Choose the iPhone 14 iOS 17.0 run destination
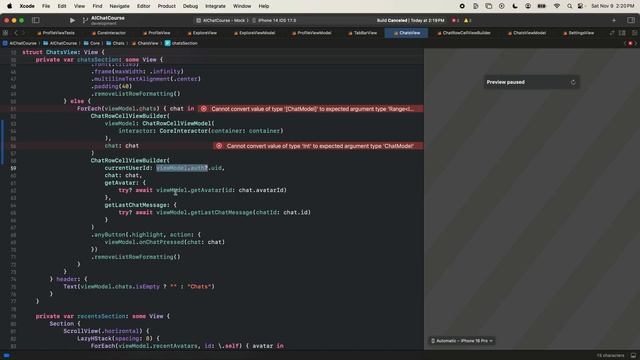Viewport: 640px width, 360px height. tap(274, 20)
